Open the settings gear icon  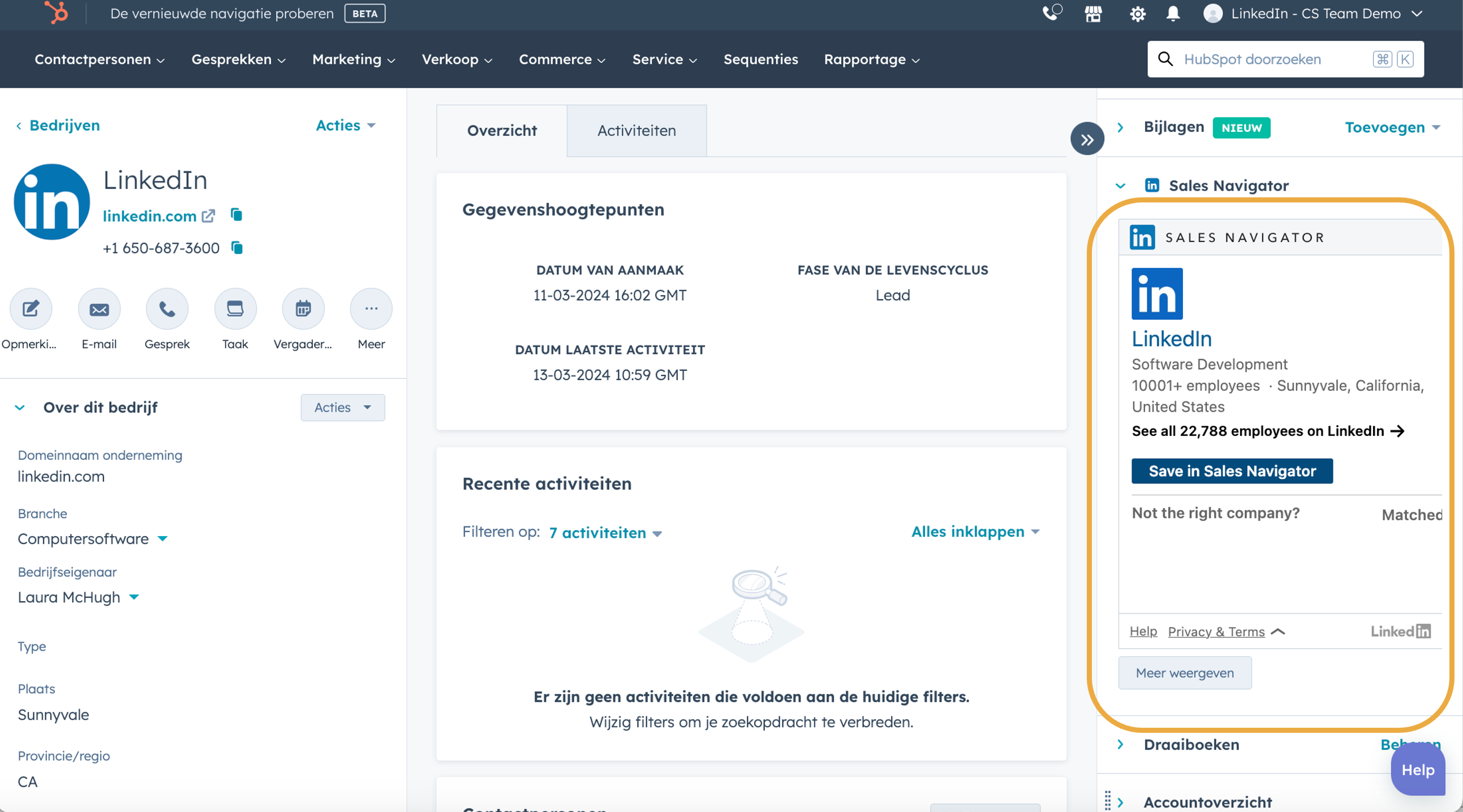point(1137,14)
